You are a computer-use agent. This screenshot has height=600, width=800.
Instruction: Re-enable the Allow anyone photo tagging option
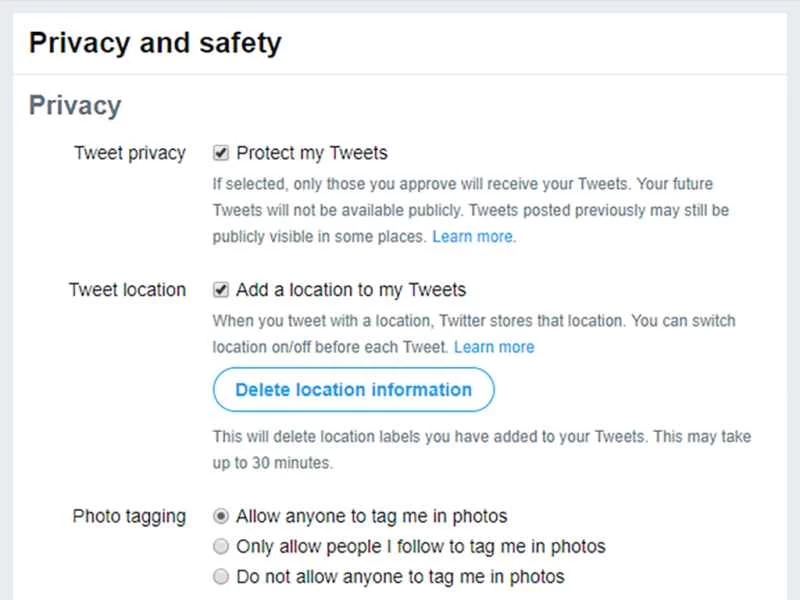tap(219, 516)
